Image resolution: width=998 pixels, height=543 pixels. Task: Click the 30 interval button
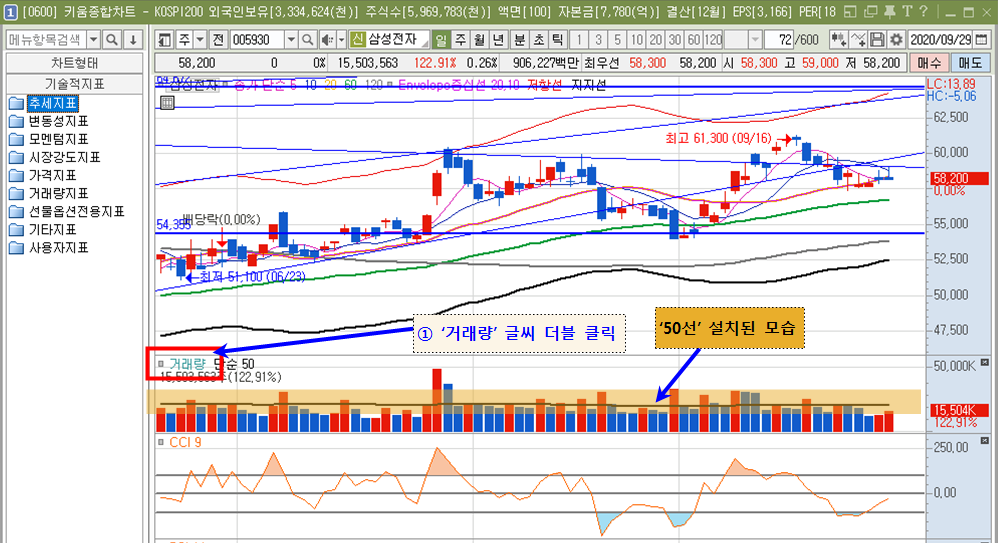point(674,40)
